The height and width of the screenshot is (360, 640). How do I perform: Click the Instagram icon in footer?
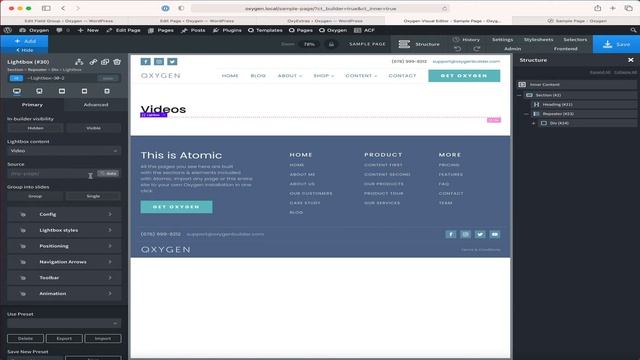465,234
